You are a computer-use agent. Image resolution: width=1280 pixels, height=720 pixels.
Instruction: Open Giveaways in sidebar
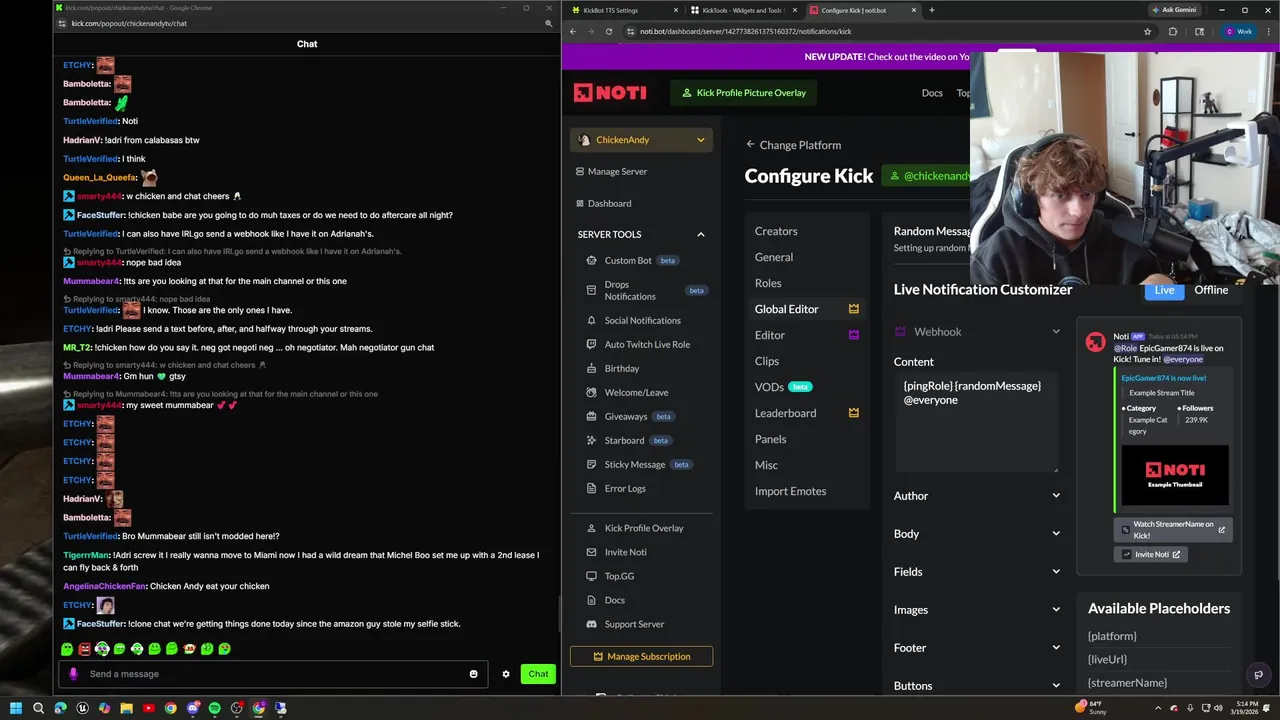point(625,416)
